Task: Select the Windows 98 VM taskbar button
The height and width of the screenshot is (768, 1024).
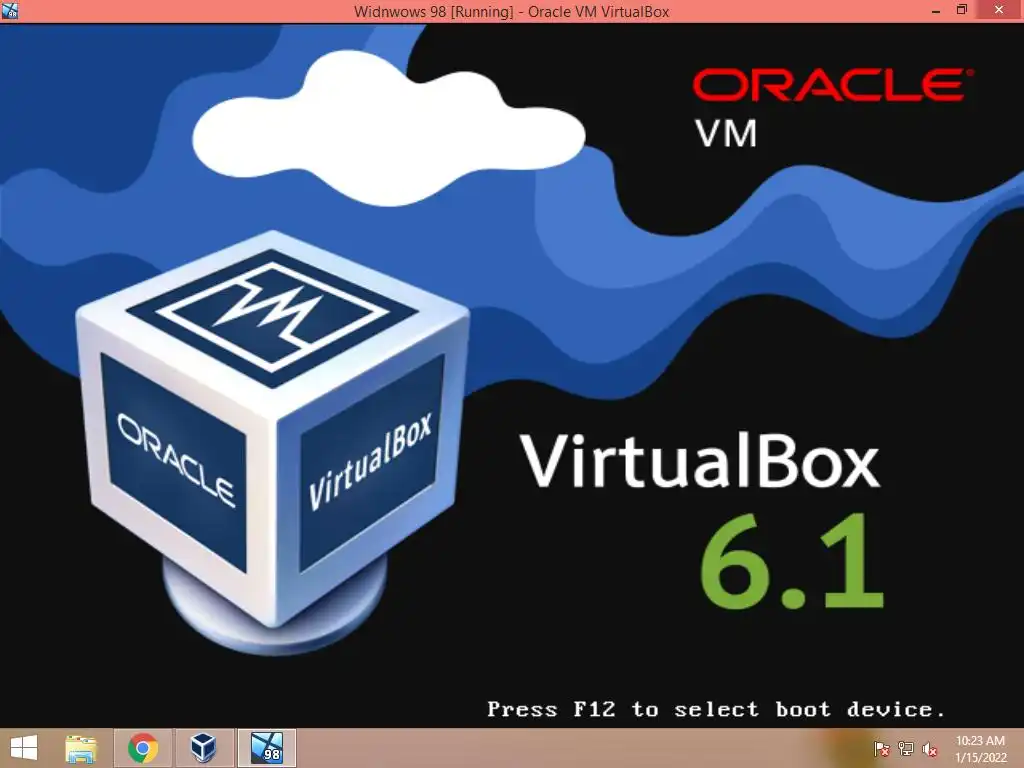Action: [x=266, y=748]
